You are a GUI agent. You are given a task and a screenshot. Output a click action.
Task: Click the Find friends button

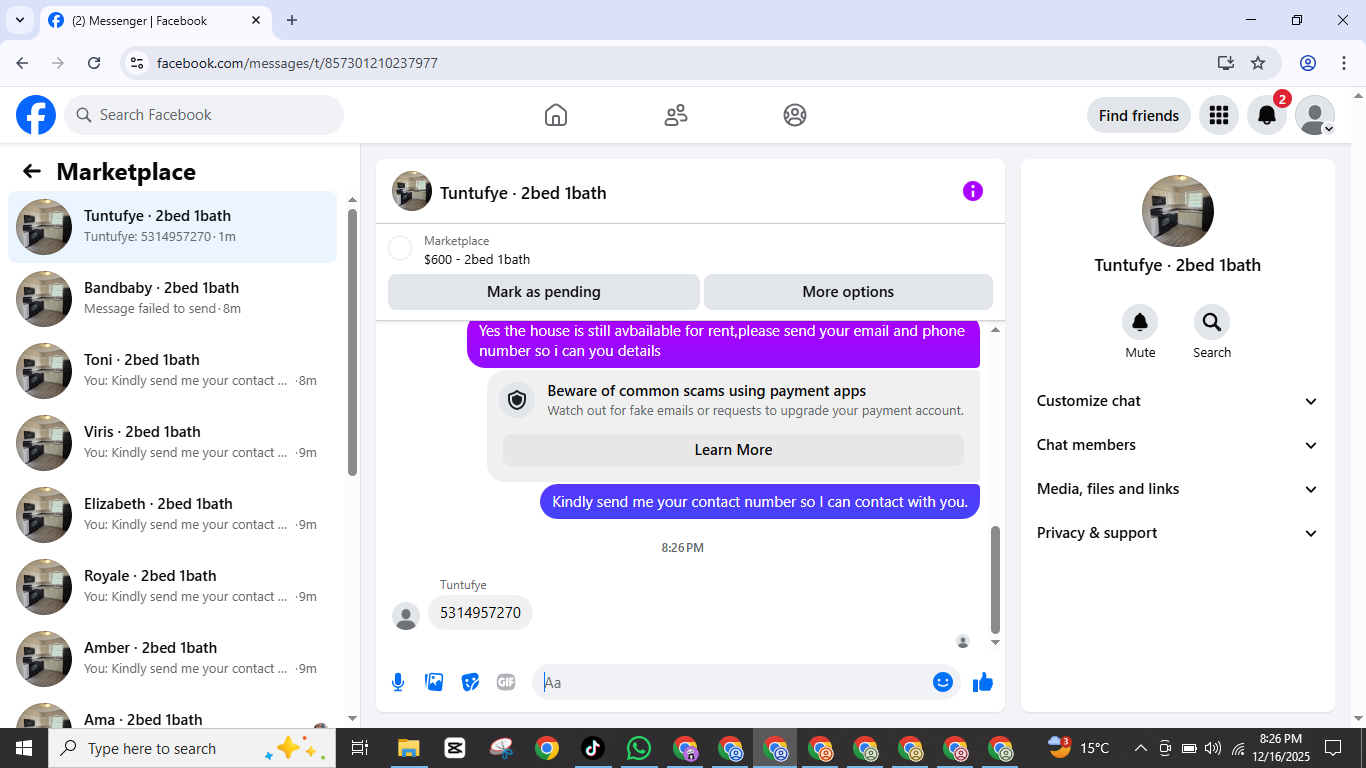[1139, 115]
